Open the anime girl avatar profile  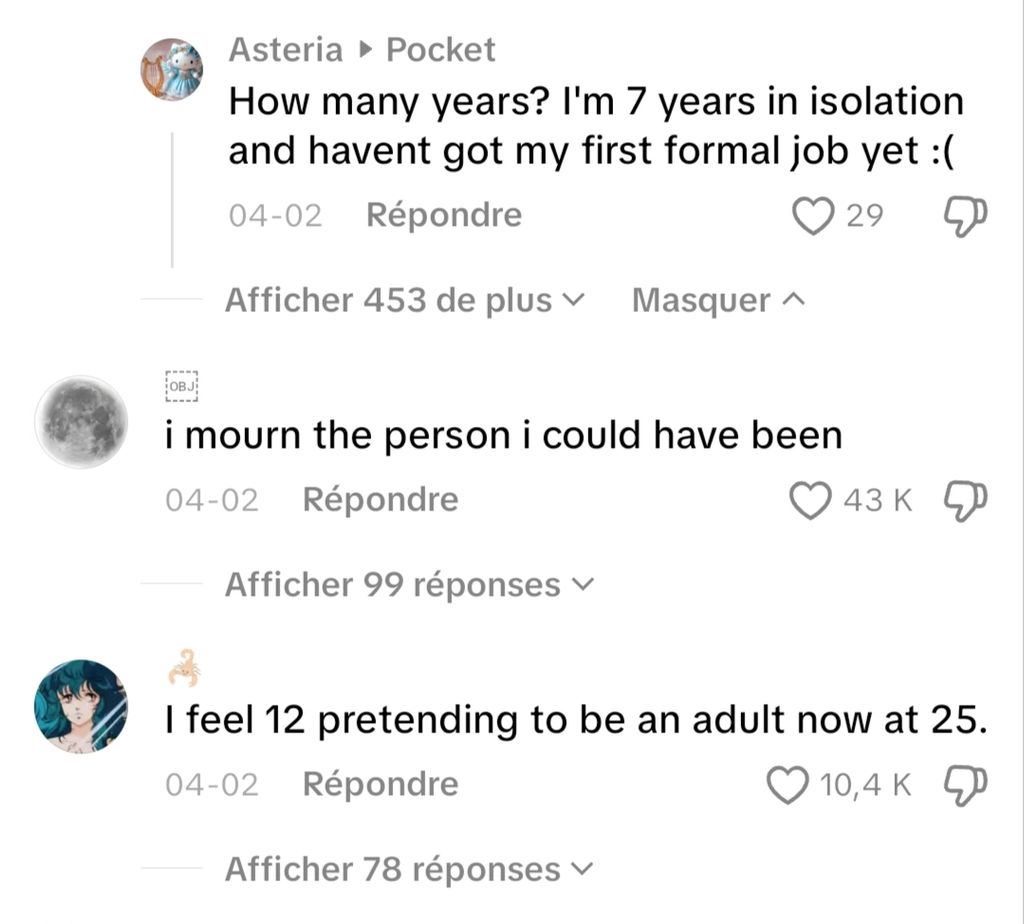[x=81, y=707]
